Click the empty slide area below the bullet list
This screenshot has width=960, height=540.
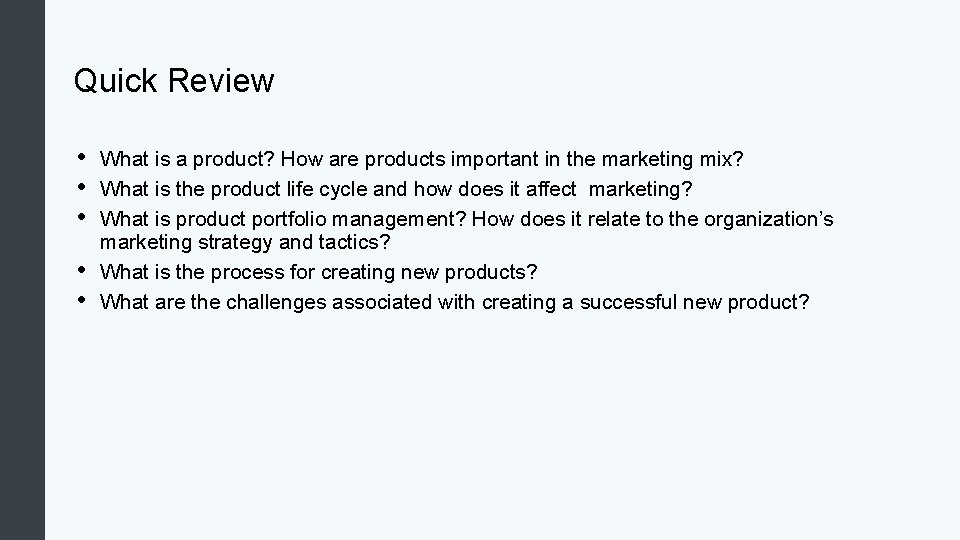point(500,430)
